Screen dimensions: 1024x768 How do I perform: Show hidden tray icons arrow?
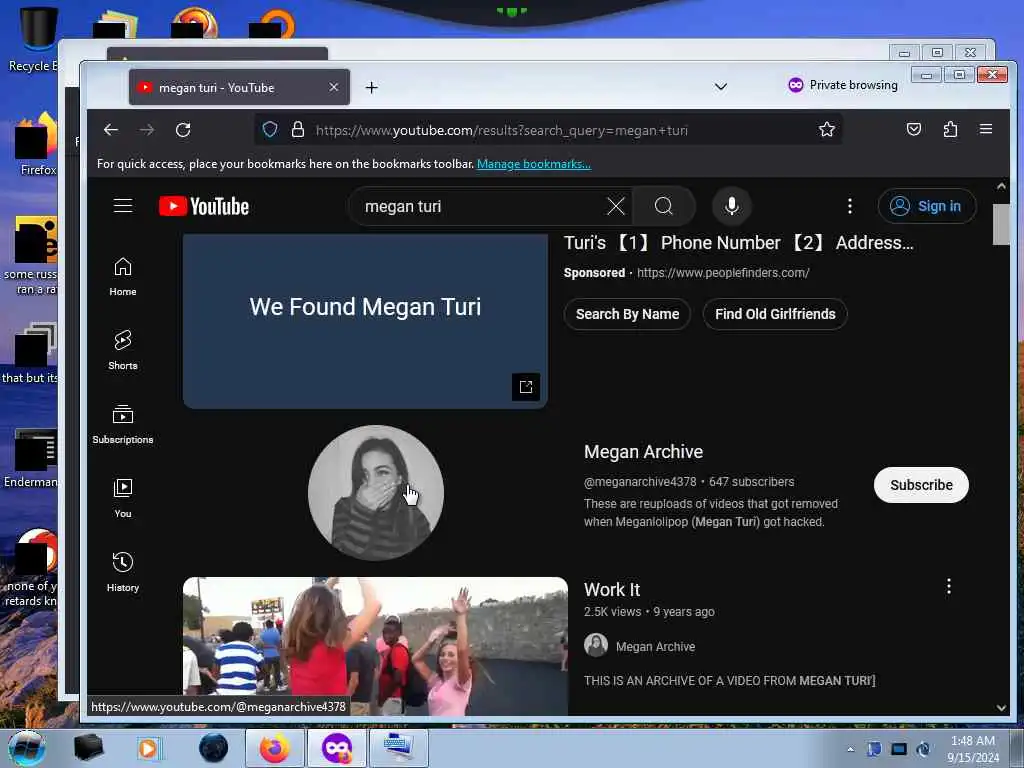point(850,749)
